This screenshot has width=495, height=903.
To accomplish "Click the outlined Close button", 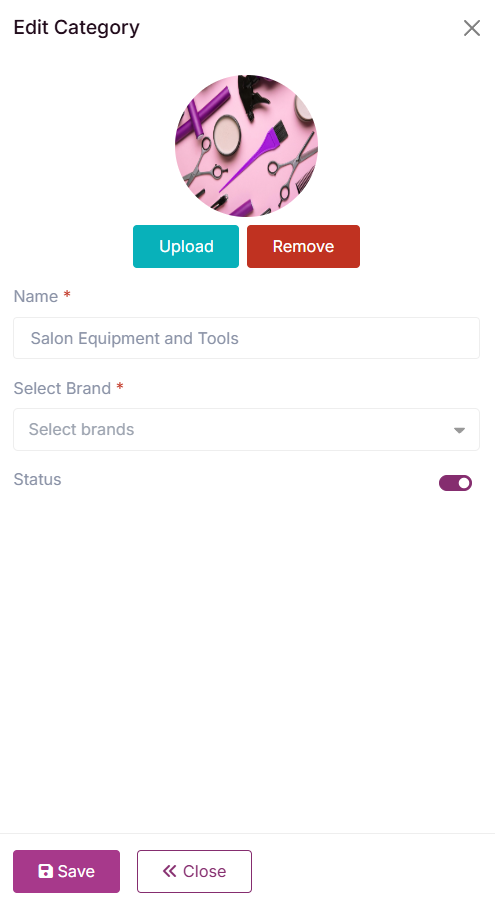I will pos(194,871).
